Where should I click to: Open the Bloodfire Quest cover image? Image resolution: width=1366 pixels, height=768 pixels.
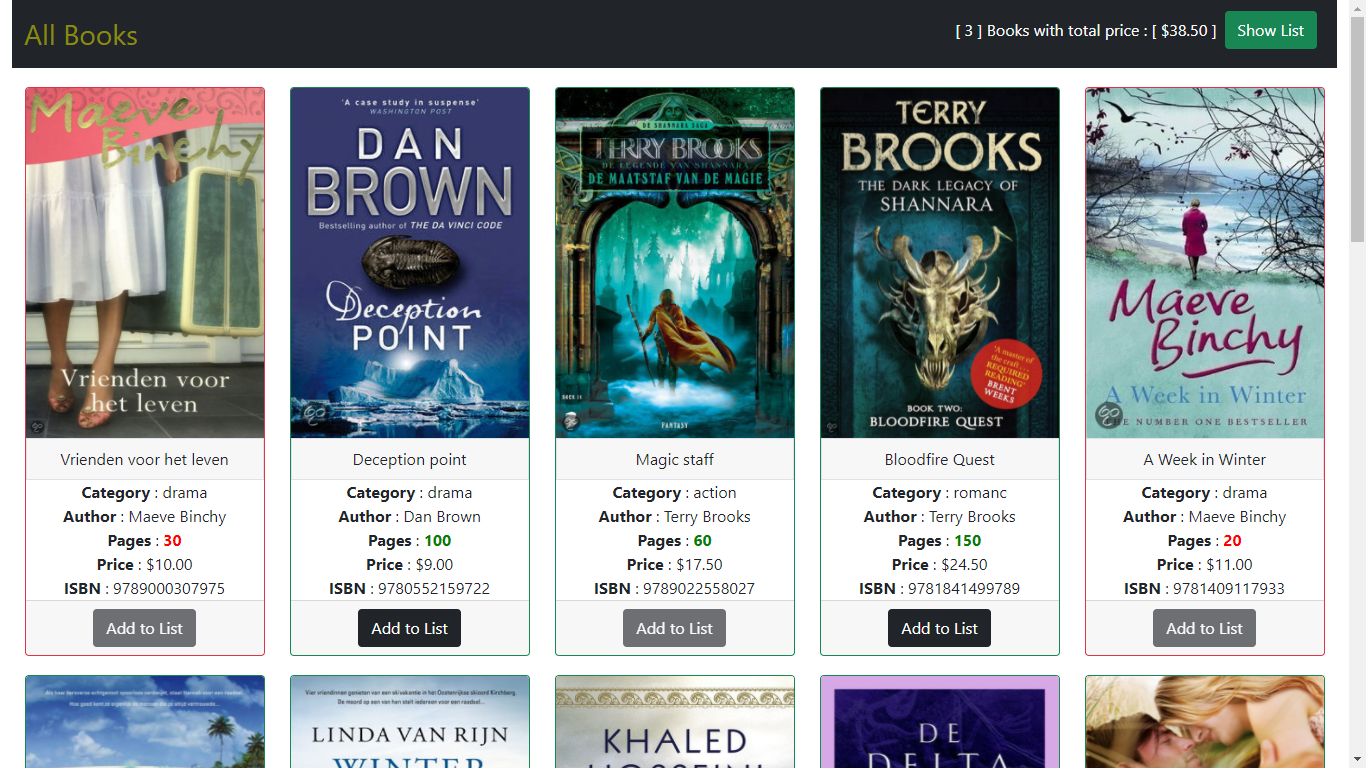[x=940, y=263]
